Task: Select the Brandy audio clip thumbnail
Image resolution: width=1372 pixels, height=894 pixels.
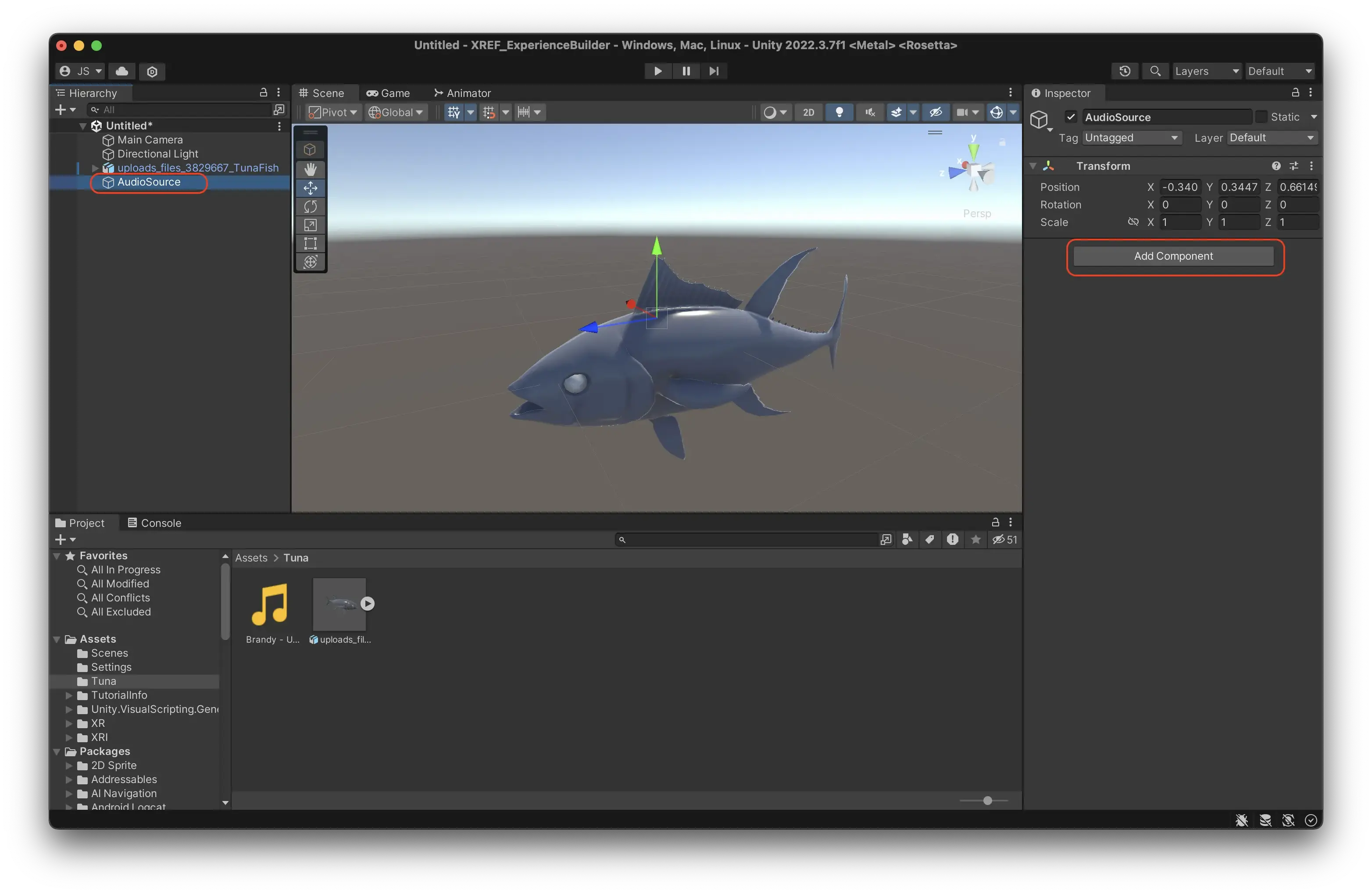Action: point(270,604)
